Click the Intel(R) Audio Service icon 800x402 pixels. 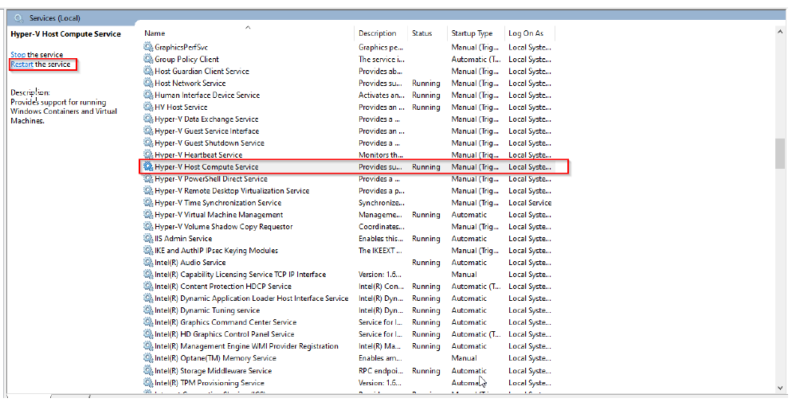point(149,263)
